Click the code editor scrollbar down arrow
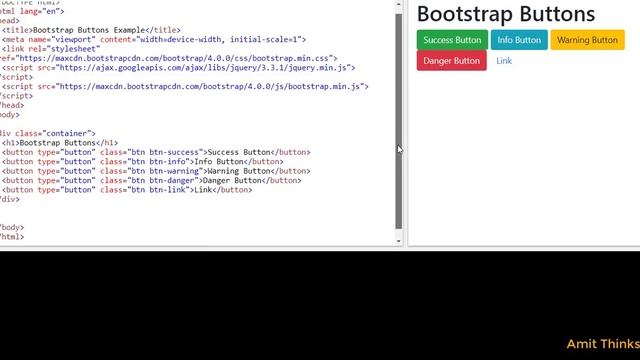The image size is (640, 360). click(399, 241)
